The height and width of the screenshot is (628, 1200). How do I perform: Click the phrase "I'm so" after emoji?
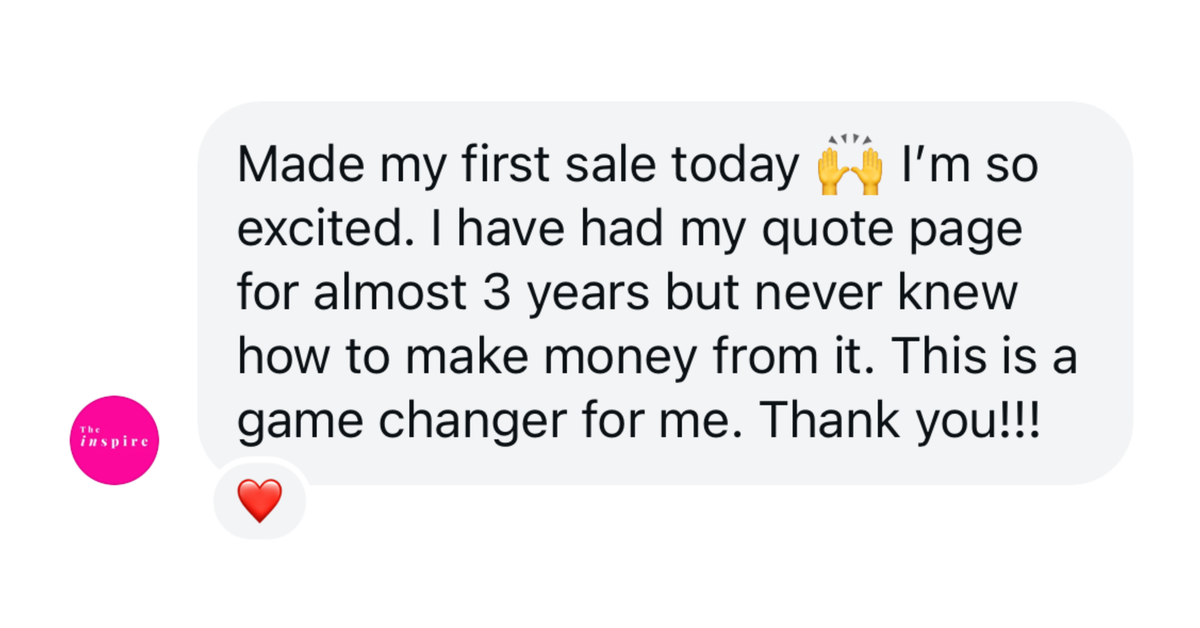[x=969, y=167]
